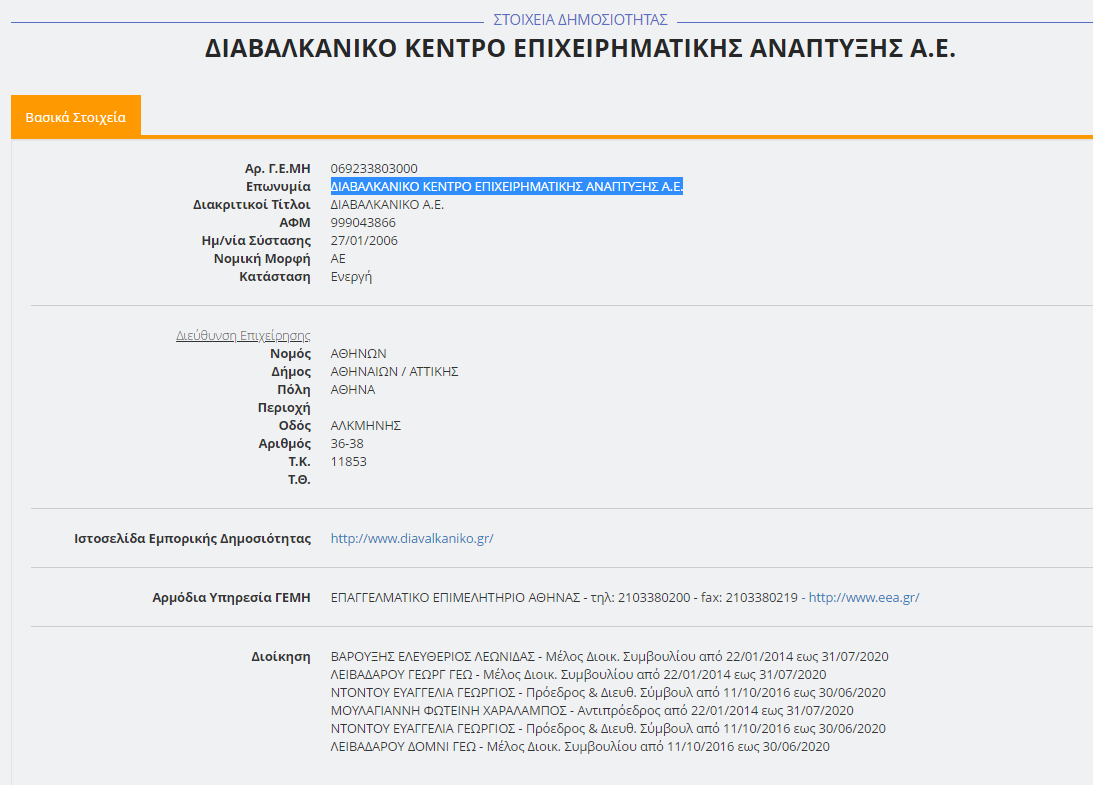Screen dimensions: 1093x785
Task: Click the ΛΕΙΒΑΔΑΡΟΥ ΔΟΜΝΙ ΓΕΩ board row
Action: click(x=580, y=747)
